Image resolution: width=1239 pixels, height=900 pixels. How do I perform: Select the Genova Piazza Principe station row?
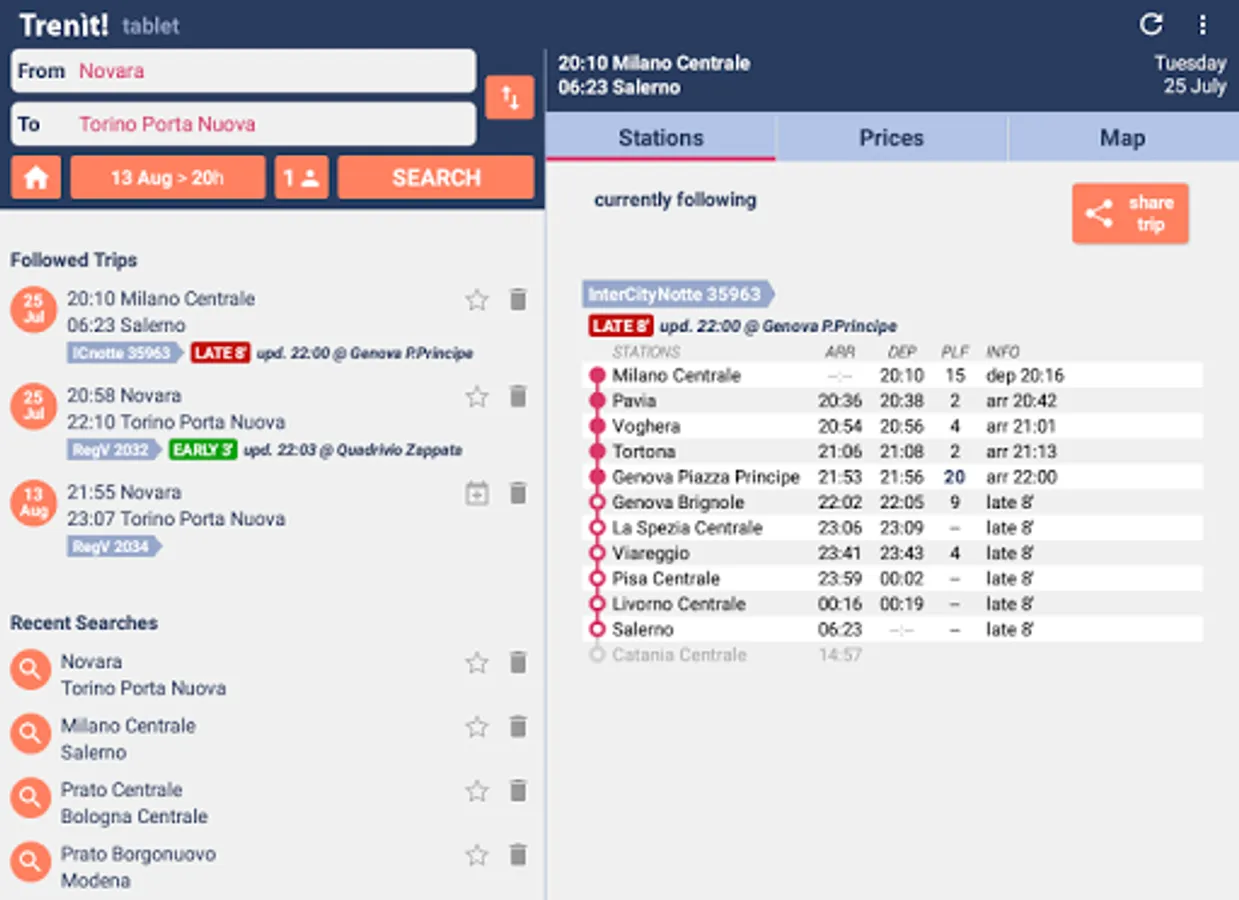(893, 477)
